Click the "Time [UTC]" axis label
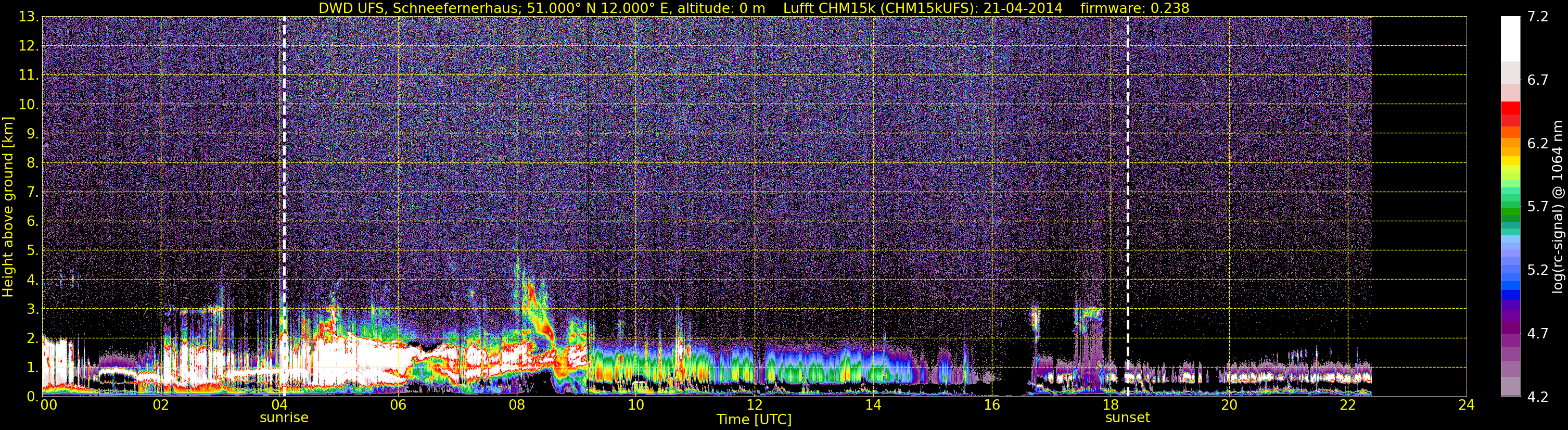This screenshot has width=1568, height=430. tap(754, 420)
